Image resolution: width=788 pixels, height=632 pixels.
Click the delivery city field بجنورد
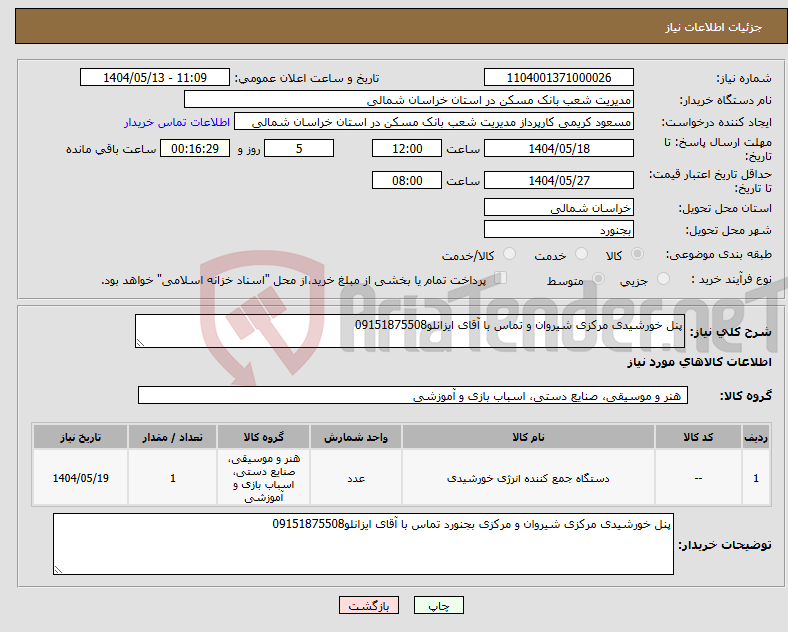(x=559, y=230)
